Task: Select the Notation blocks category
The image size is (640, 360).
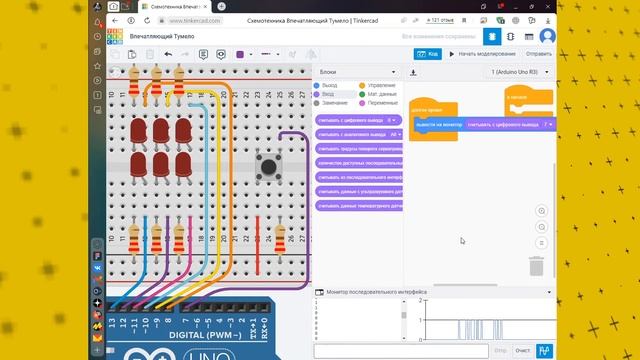Action: click(331, 103)
